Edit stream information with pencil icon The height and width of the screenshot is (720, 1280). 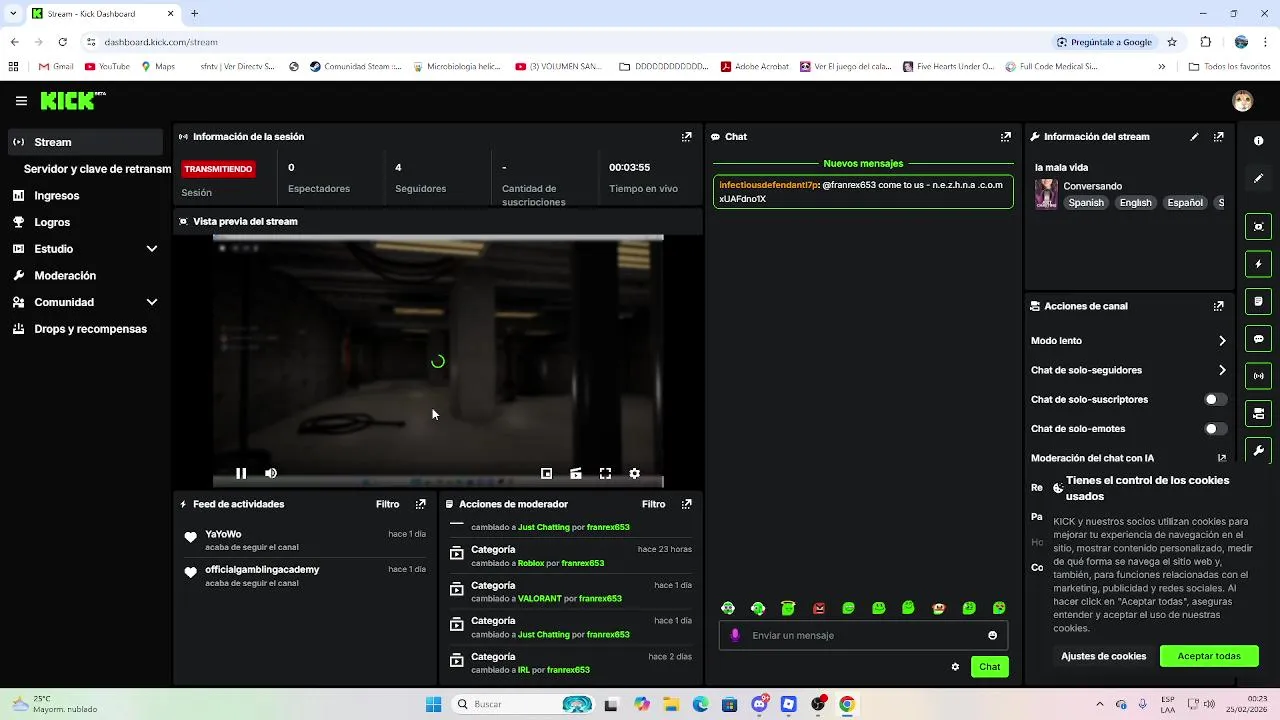[x=1194, y=137]
